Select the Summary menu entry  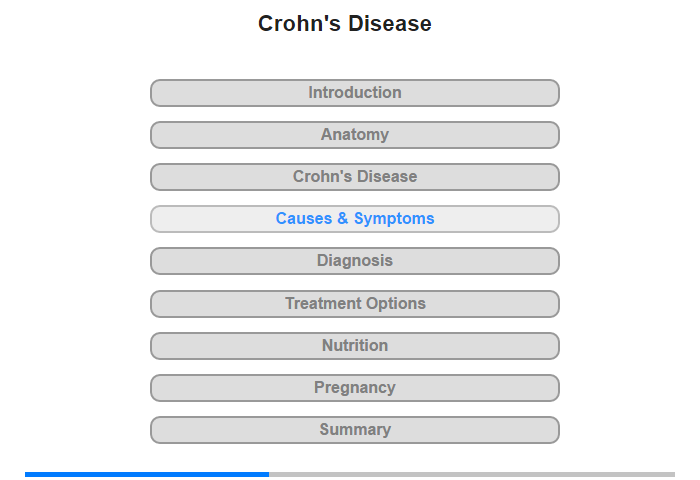point(355,430)
